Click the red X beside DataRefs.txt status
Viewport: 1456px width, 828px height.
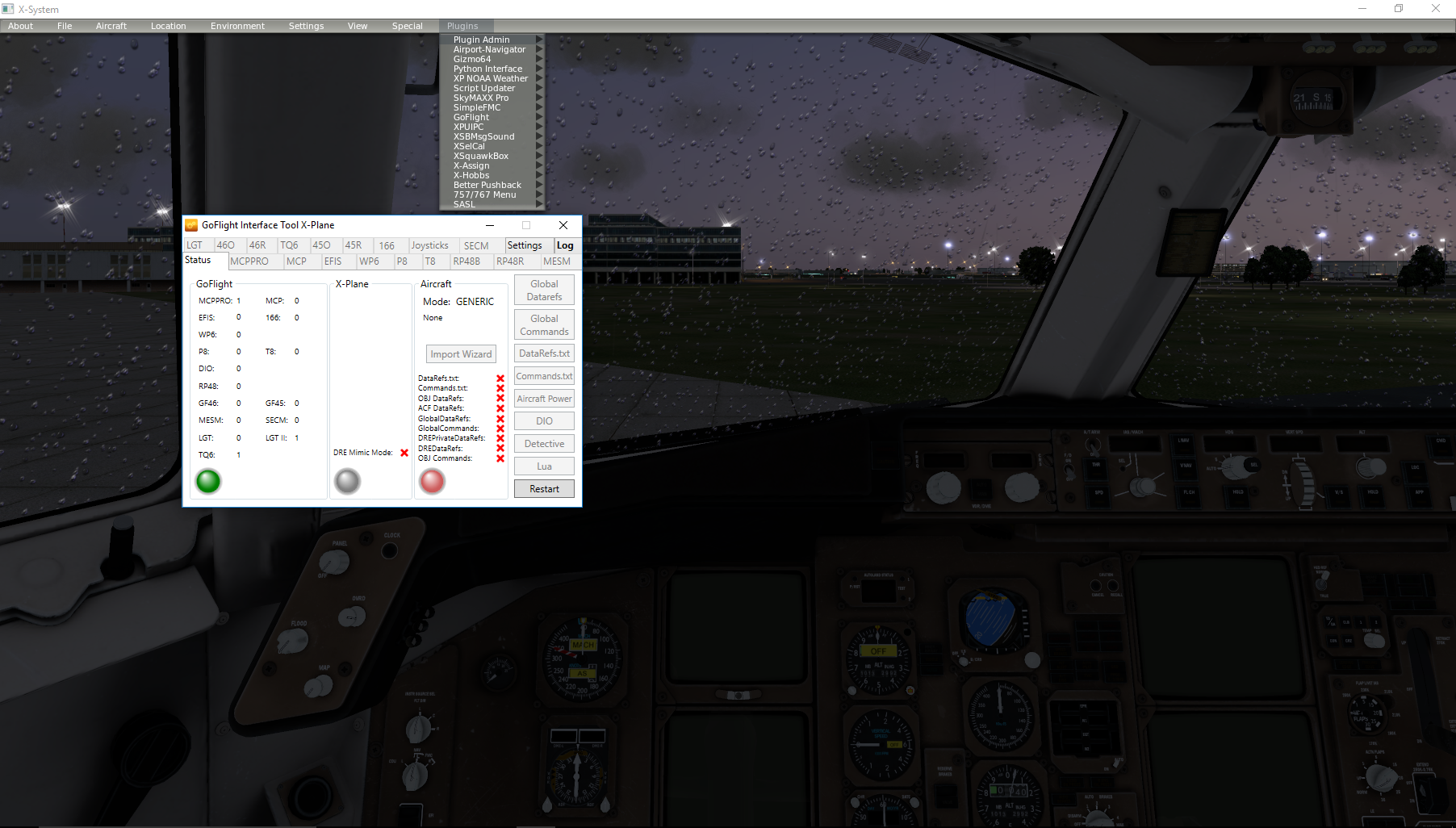pyautogui.click(x=500, y=378)
